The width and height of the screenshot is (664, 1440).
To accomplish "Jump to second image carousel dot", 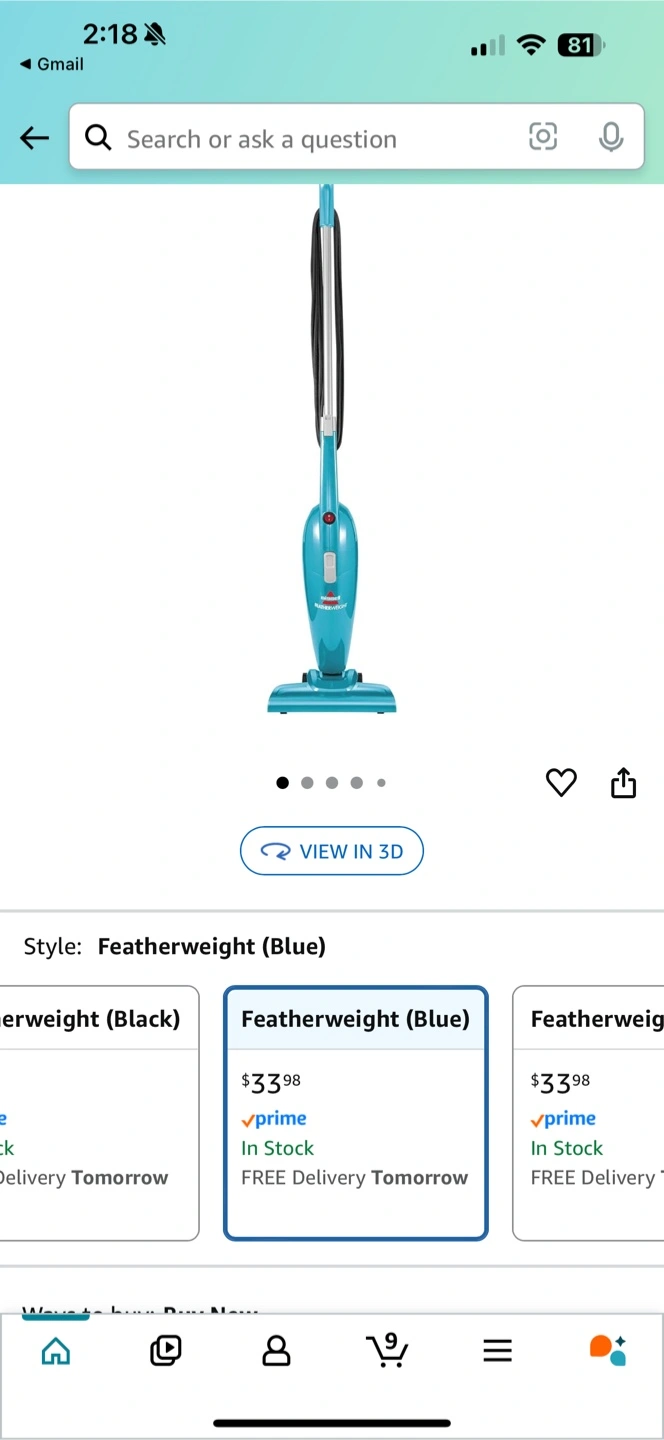I will (x=307, y=783).
